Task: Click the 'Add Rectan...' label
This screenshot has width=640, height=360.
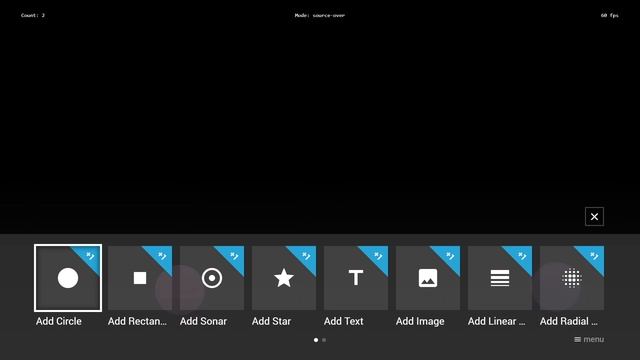Action: (x=137, y=321)
